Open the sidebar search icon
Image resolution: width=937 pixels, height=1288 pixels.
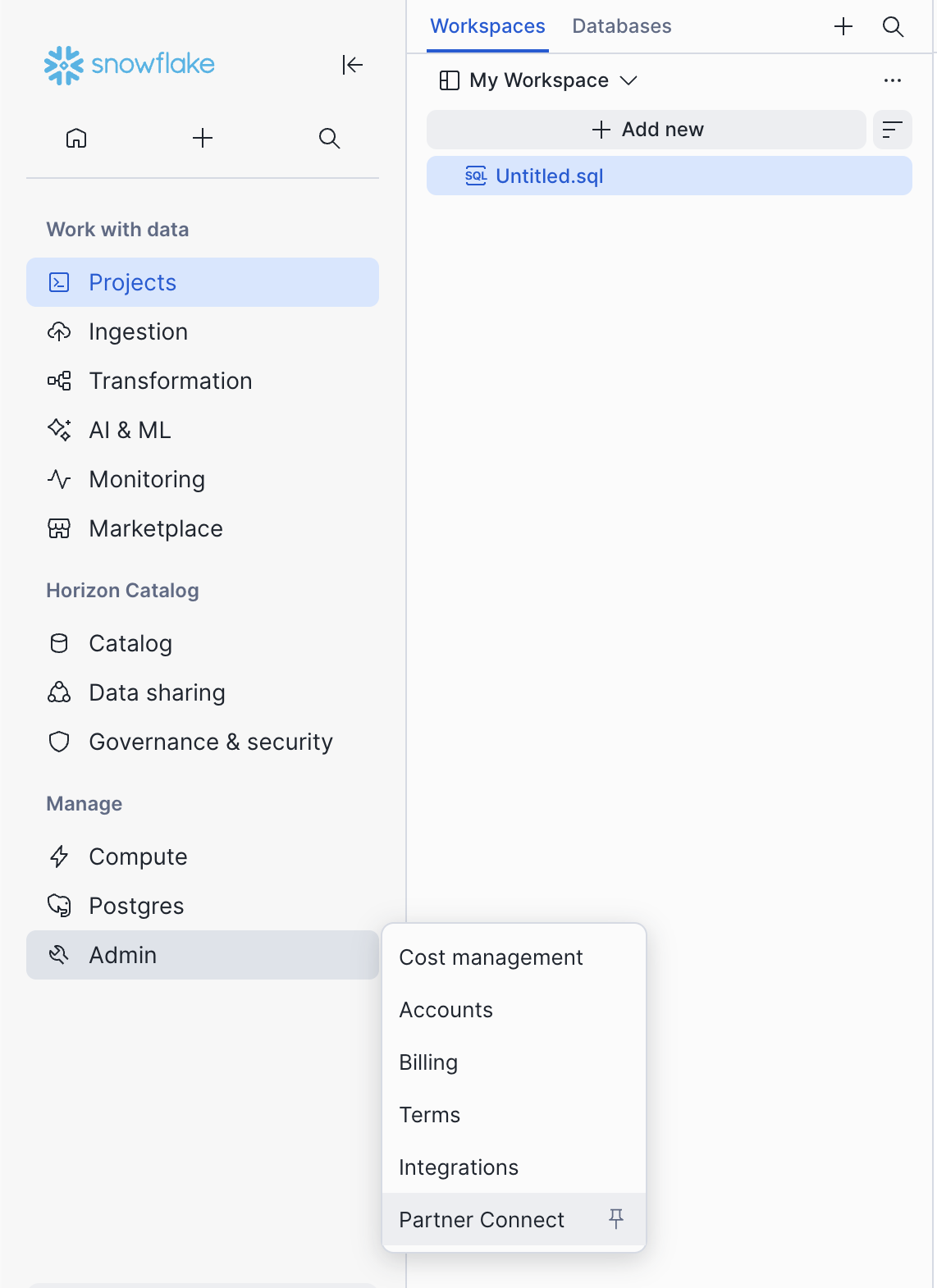(329, 138)
